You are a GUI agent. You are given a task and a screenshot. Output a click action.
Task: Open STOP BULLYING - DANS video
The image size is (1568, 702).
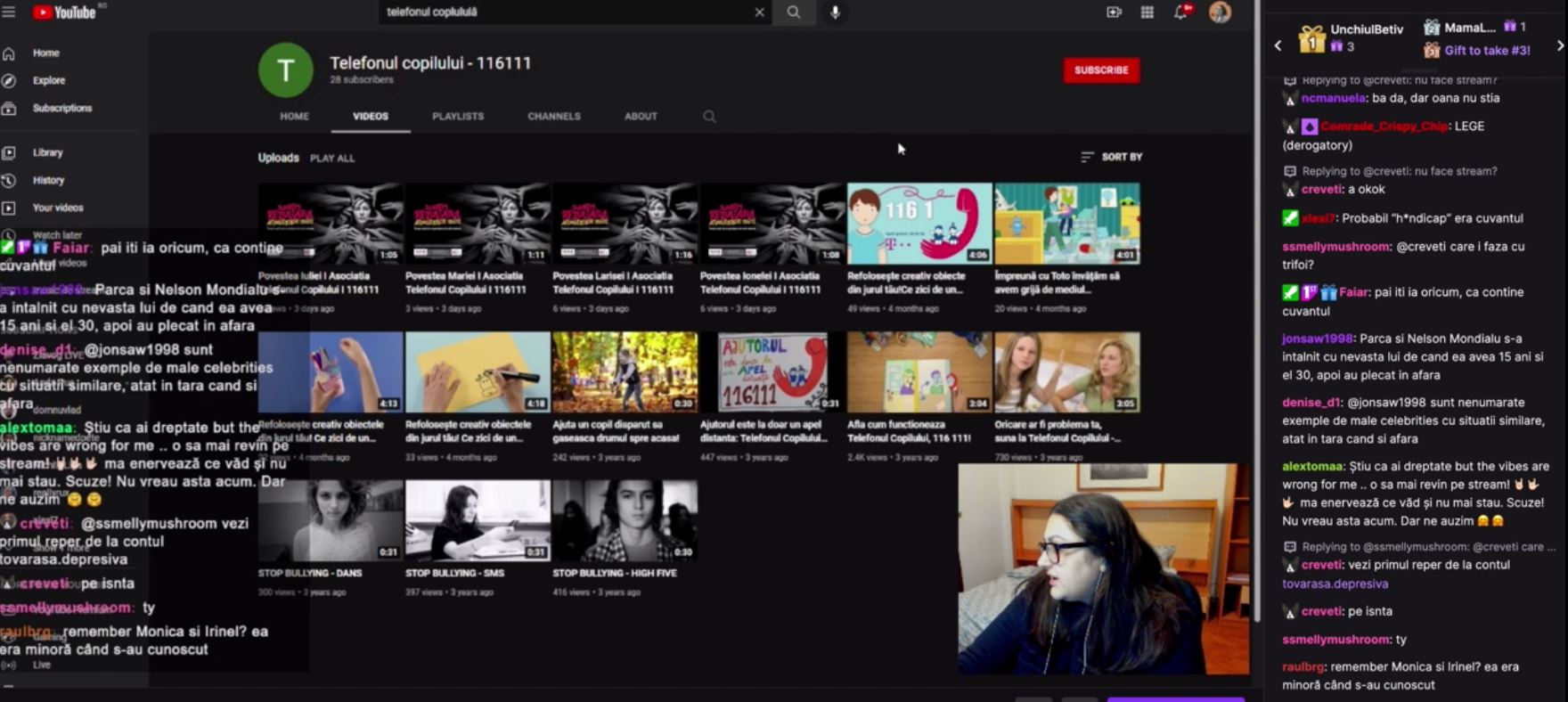point(331,520)
